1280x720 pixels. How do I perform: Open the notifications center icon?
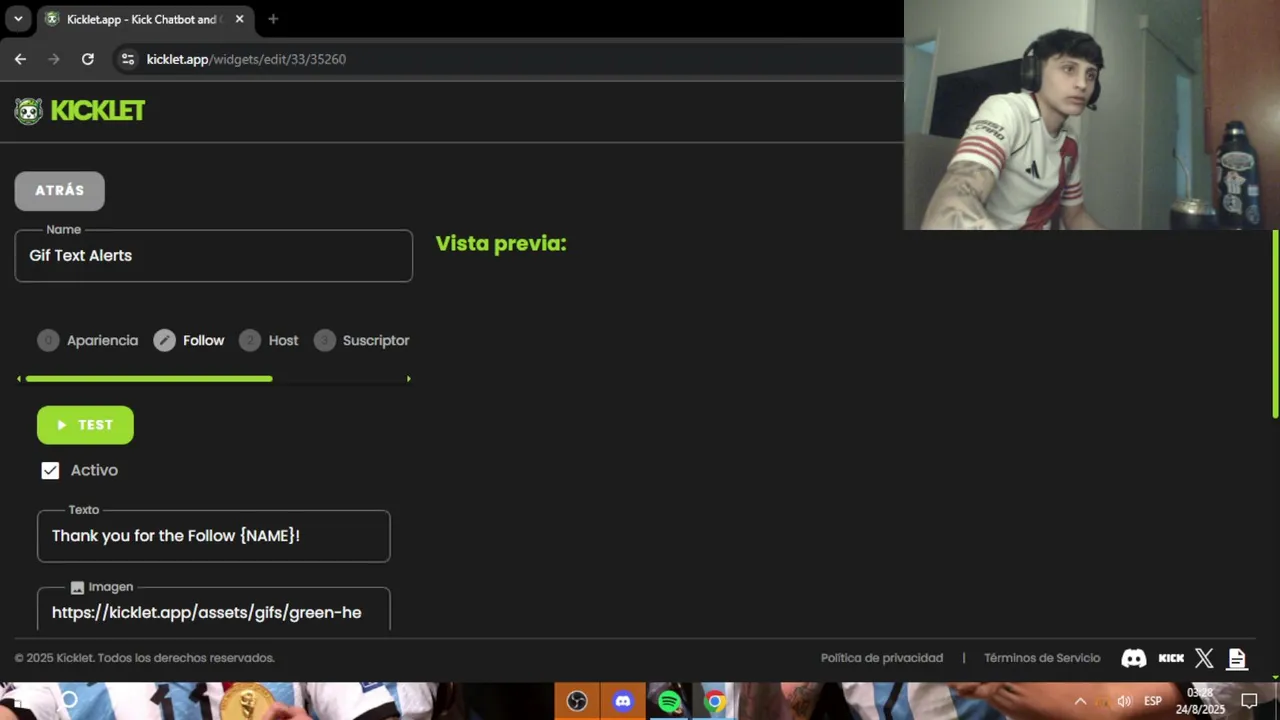(1249, 701)
